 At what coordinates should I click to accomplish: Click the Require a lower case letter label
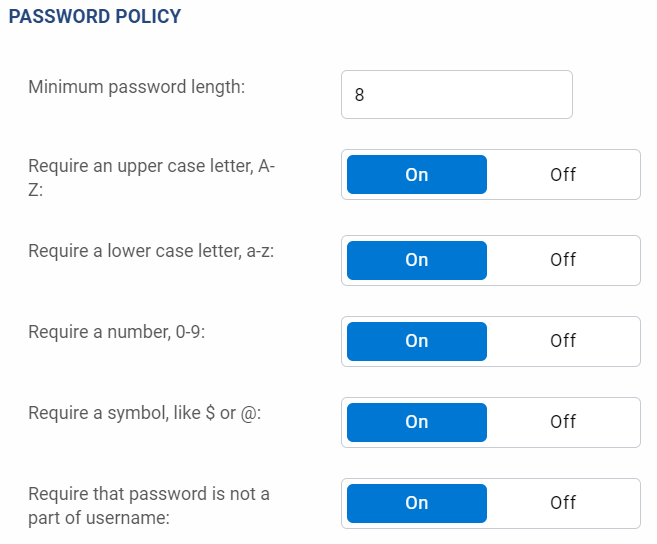click(x=151, y=251)
